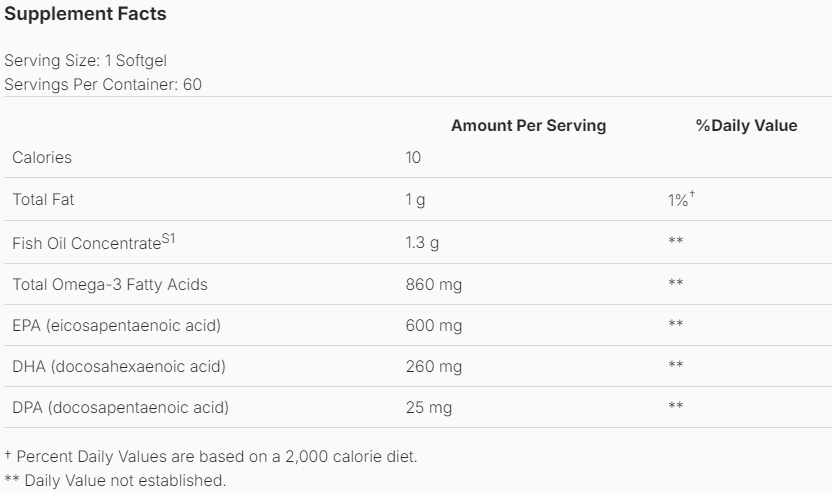Click the Total Omega-3 Fatty Acids label
Viewport: 832px width, 492px height.
click(110, 285)
